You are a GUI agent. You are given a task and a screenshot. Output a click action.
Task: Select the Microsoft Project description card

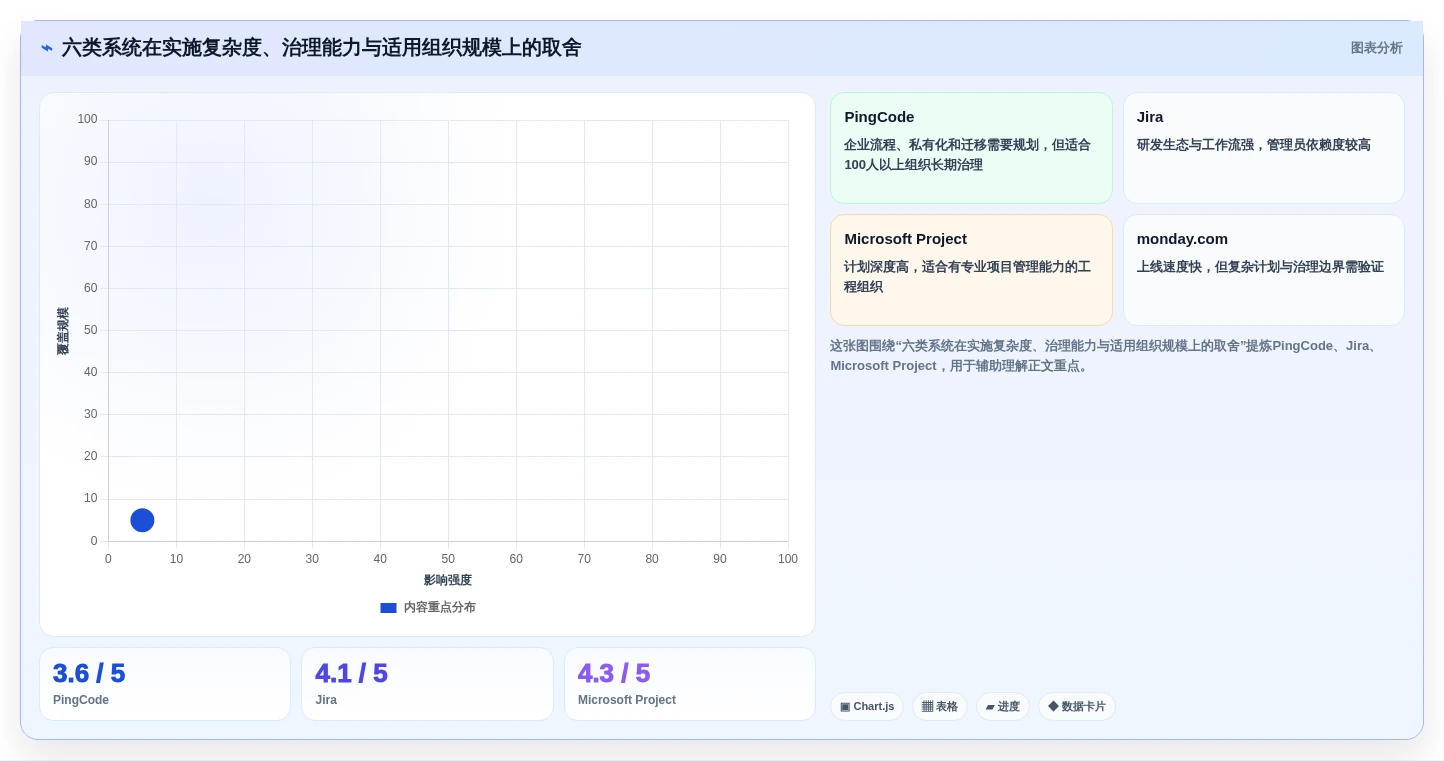point(971,270)
